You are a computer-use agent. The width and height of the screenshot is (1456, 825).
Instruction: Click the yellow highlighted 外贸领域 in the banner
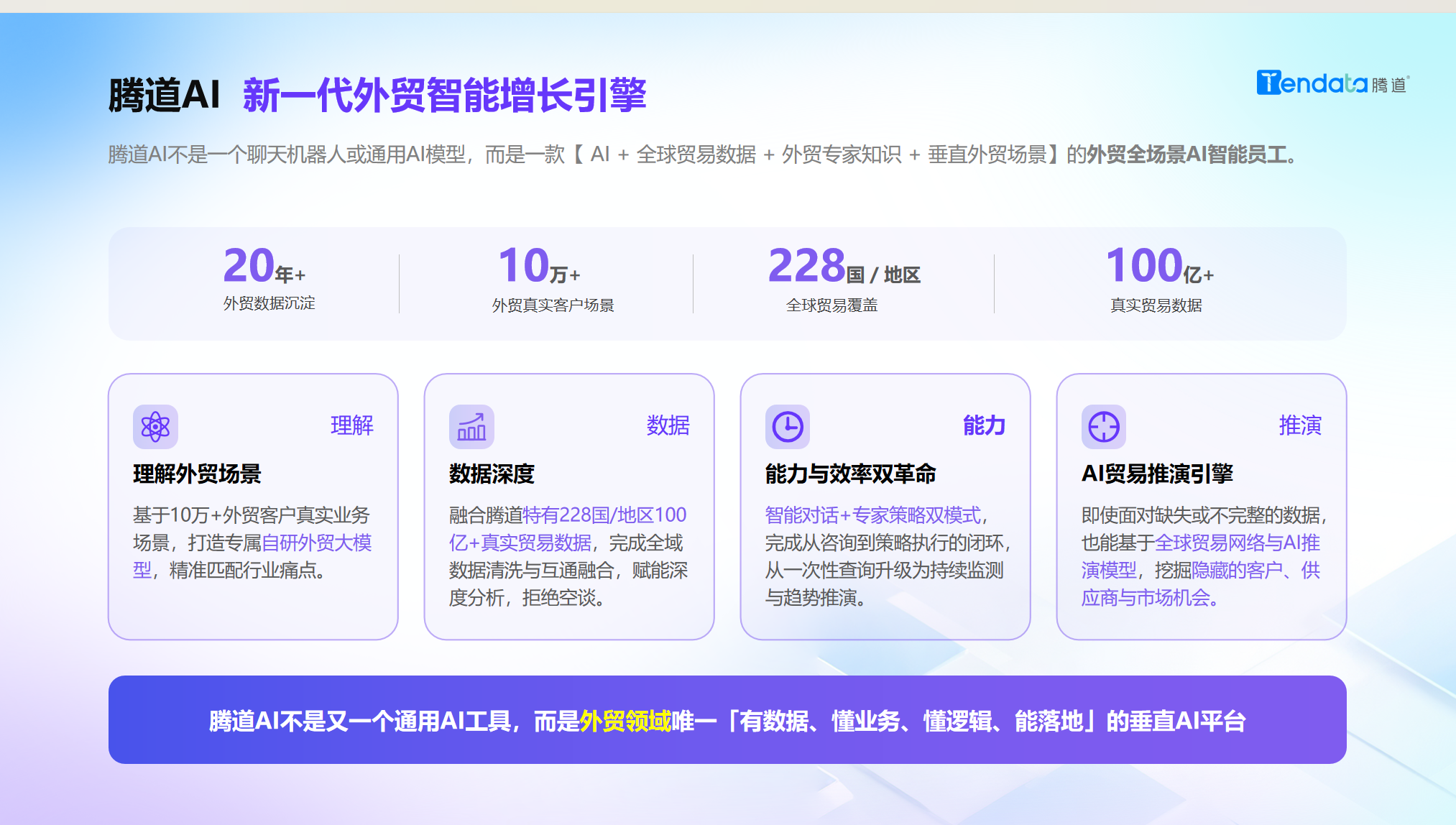pos(625,721)
